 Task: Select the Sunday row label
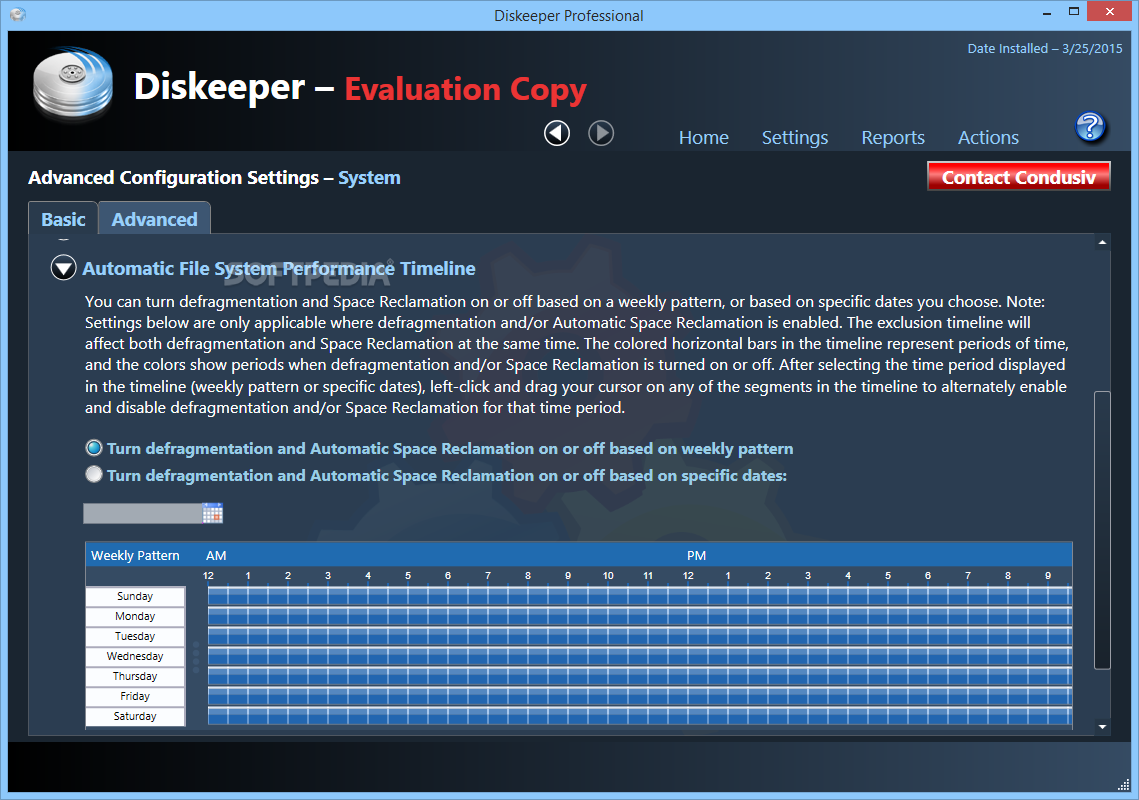[135, 596]
